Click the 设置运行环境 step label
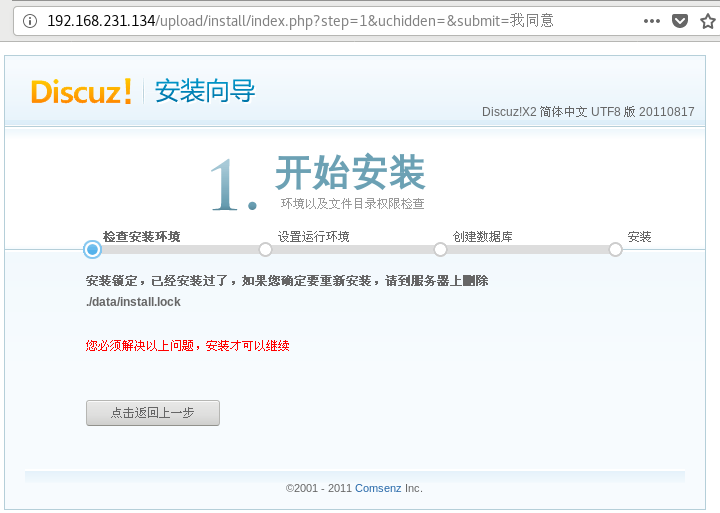 coord(314,237)
